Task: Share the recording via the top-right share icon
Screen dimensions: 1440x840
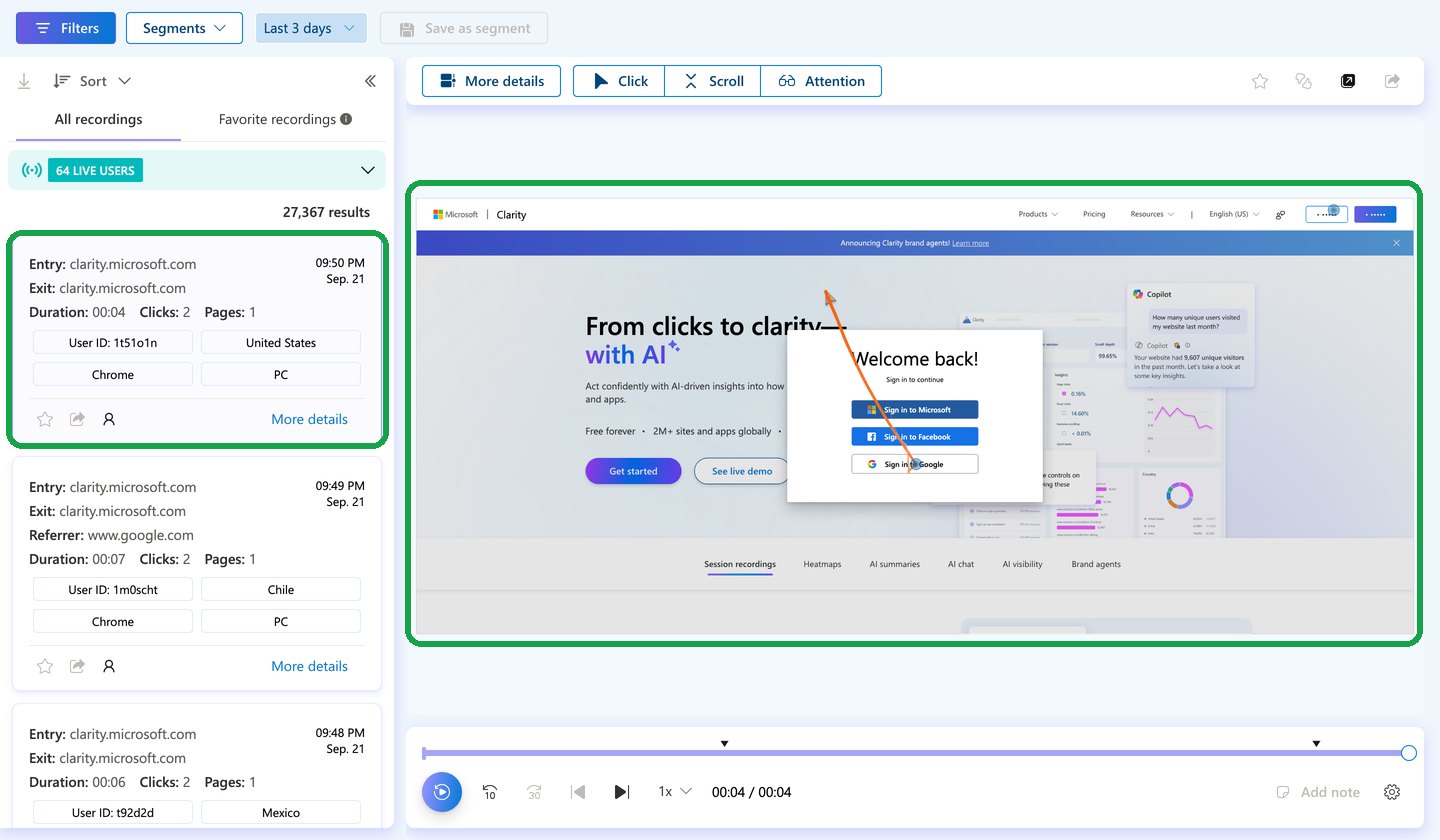Action: pos(1392,81)
